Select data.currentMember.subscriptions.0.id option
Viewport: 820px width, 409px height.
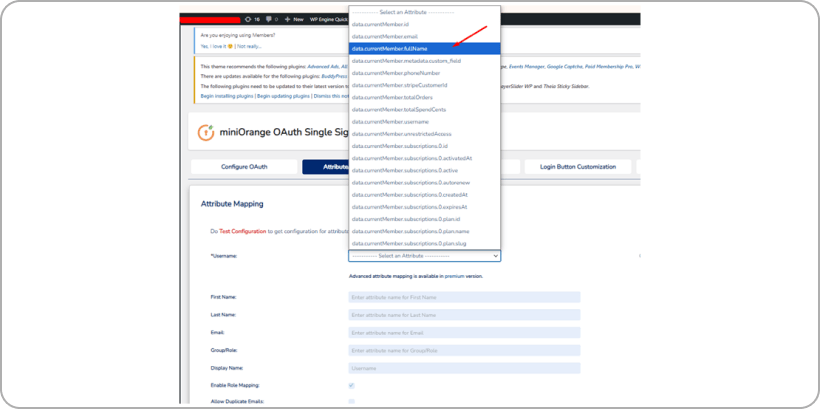(425, 146)
